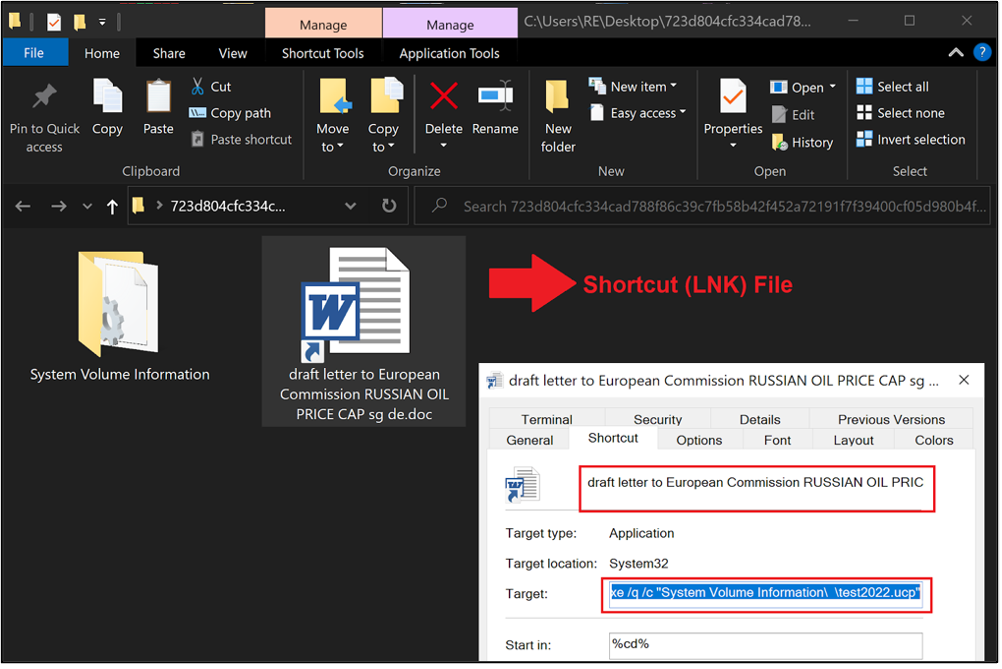
Task: Go forward with the right arrow
Action: [58, 206]
